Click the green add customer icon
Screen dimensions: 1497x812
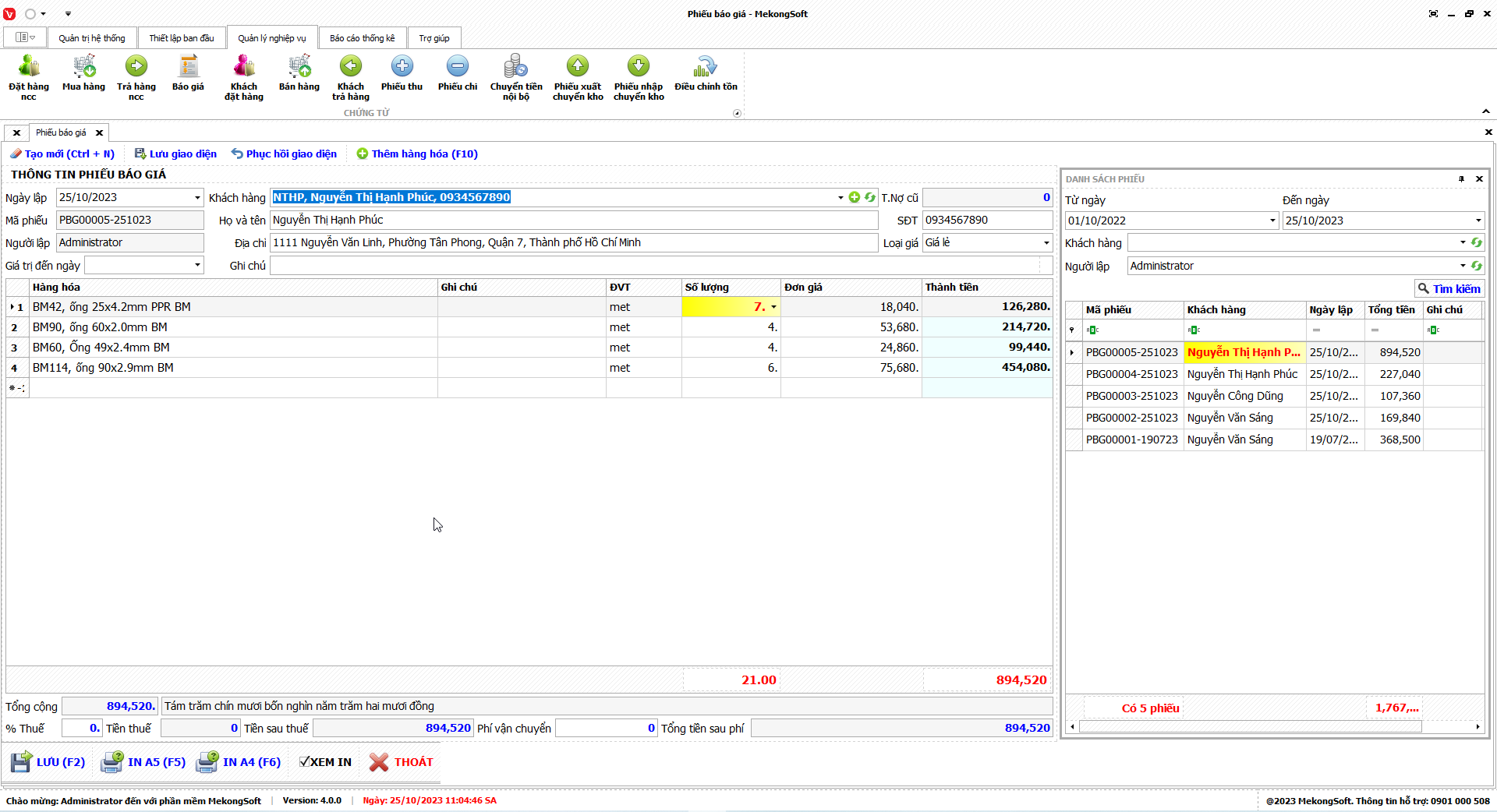(855, 197)
